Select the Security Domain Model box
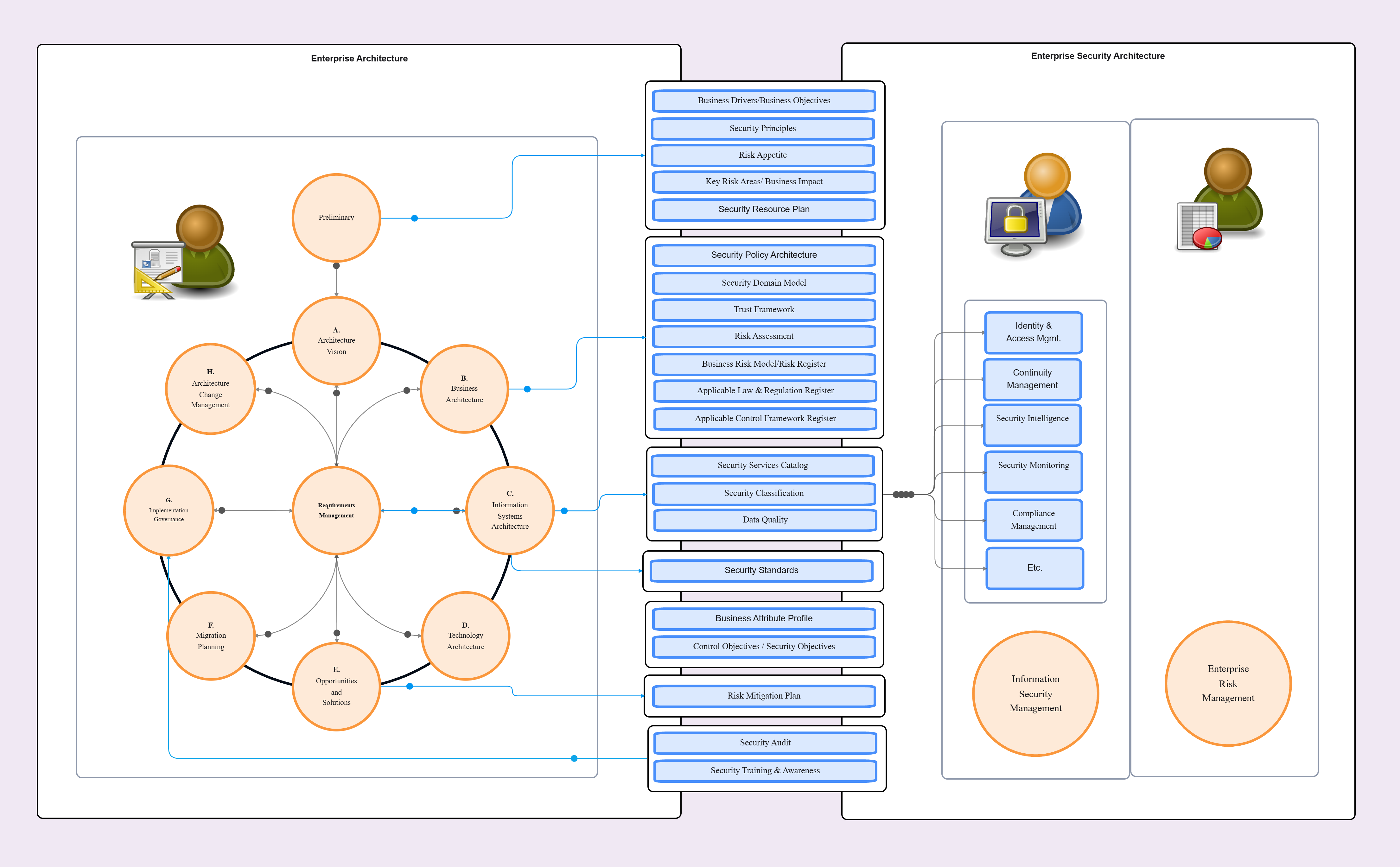This screenshot has height=867, width=1400. pos(764,283)
